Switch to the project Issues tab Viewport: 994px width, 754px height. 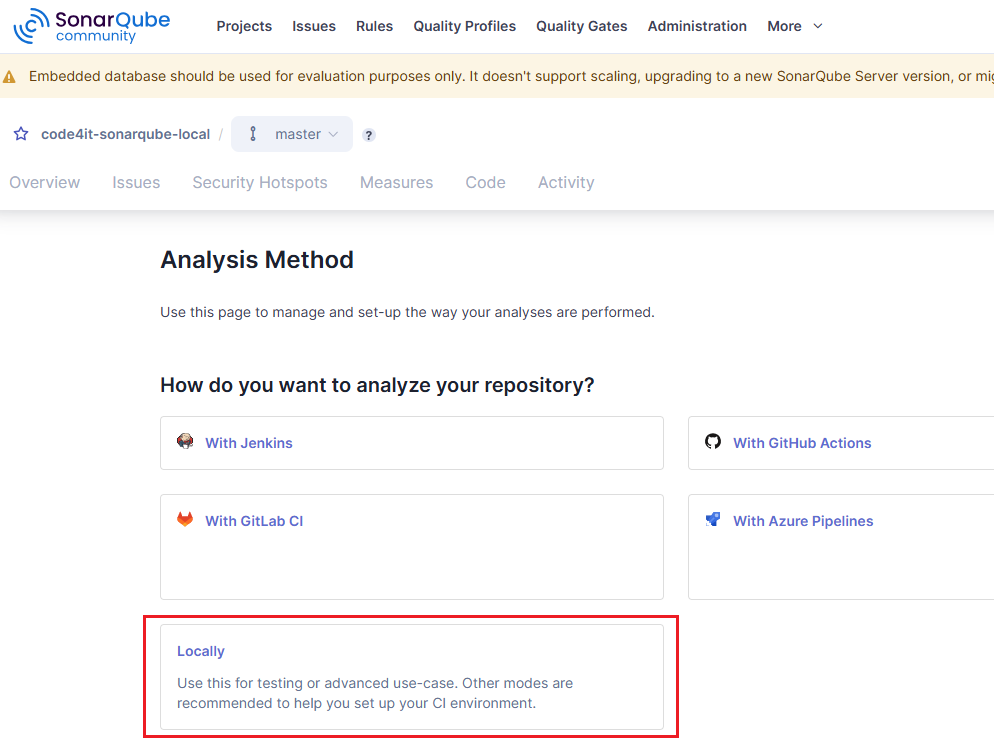136,183
